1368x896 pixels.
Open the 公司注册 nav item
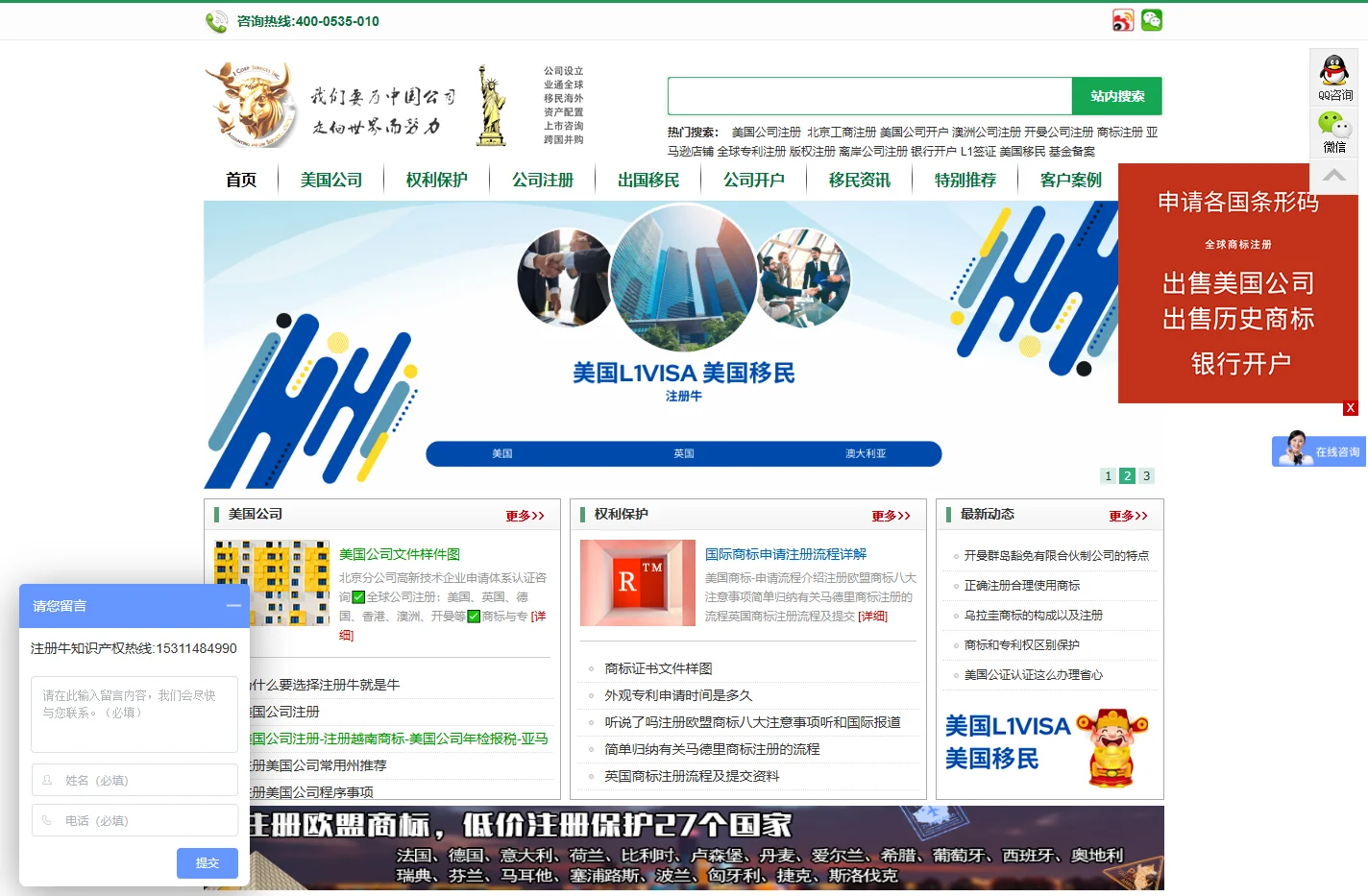coord(543,181)
